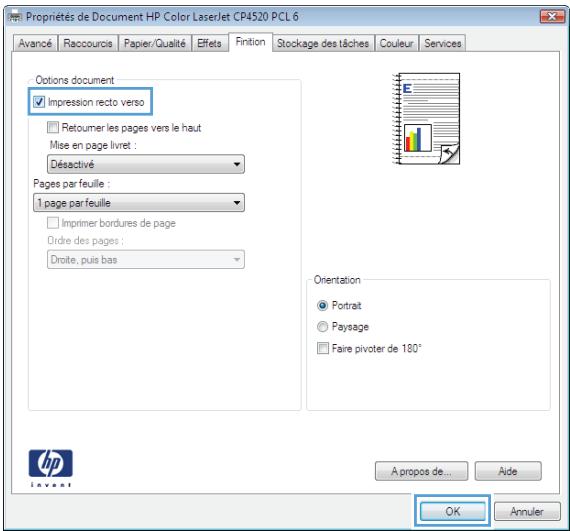570x531 pixels.
Task: Click the Options document group title
Action: coord(75,80)
